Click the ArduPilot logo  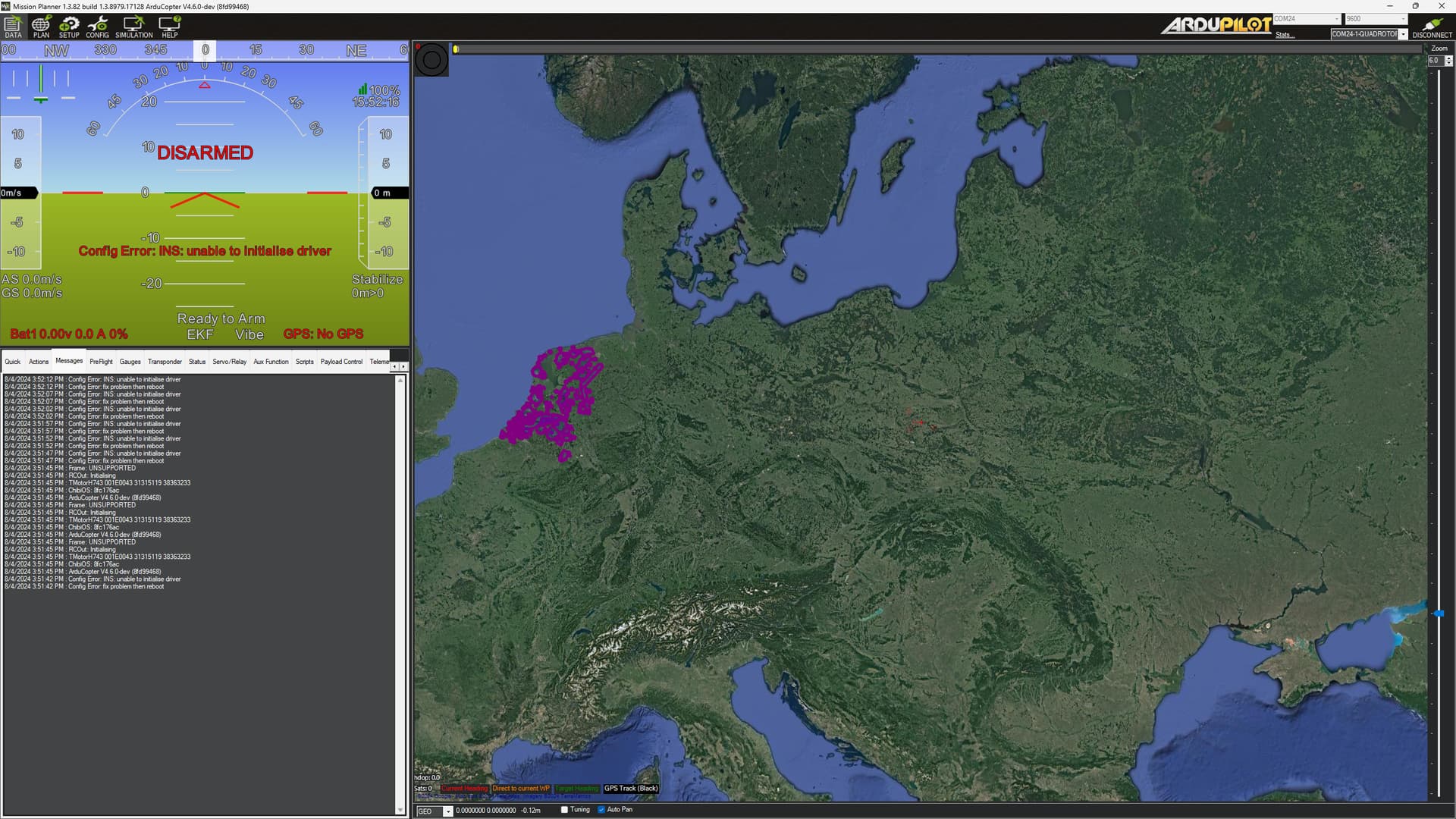1216,25
